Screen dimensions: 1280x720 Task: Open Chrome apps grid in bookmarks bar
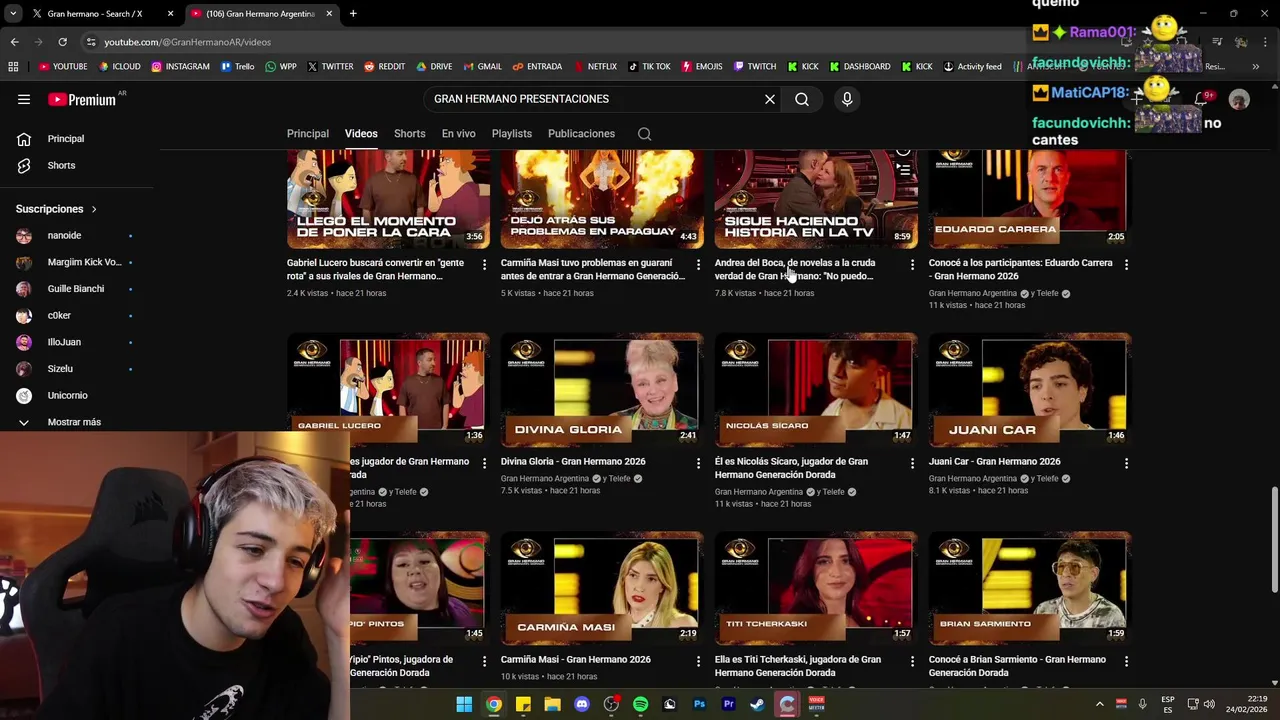tap(13, 67)
